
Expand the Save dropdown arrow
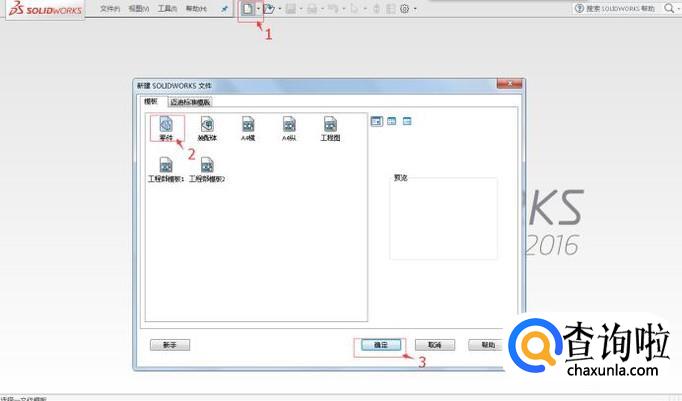click(x=301, y=9)
